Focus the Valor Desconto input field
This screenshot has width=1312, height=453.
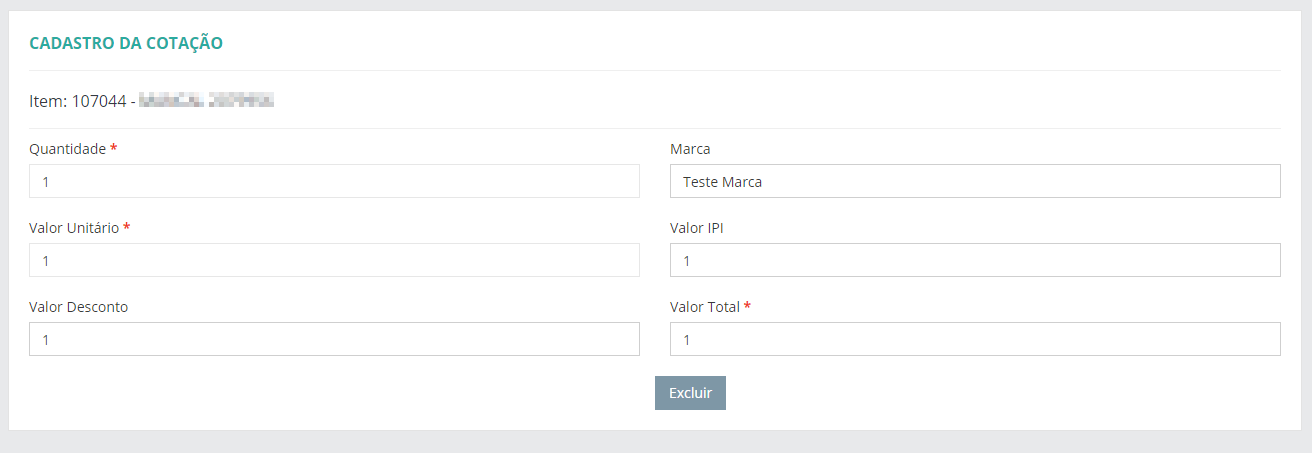(334, 339)
